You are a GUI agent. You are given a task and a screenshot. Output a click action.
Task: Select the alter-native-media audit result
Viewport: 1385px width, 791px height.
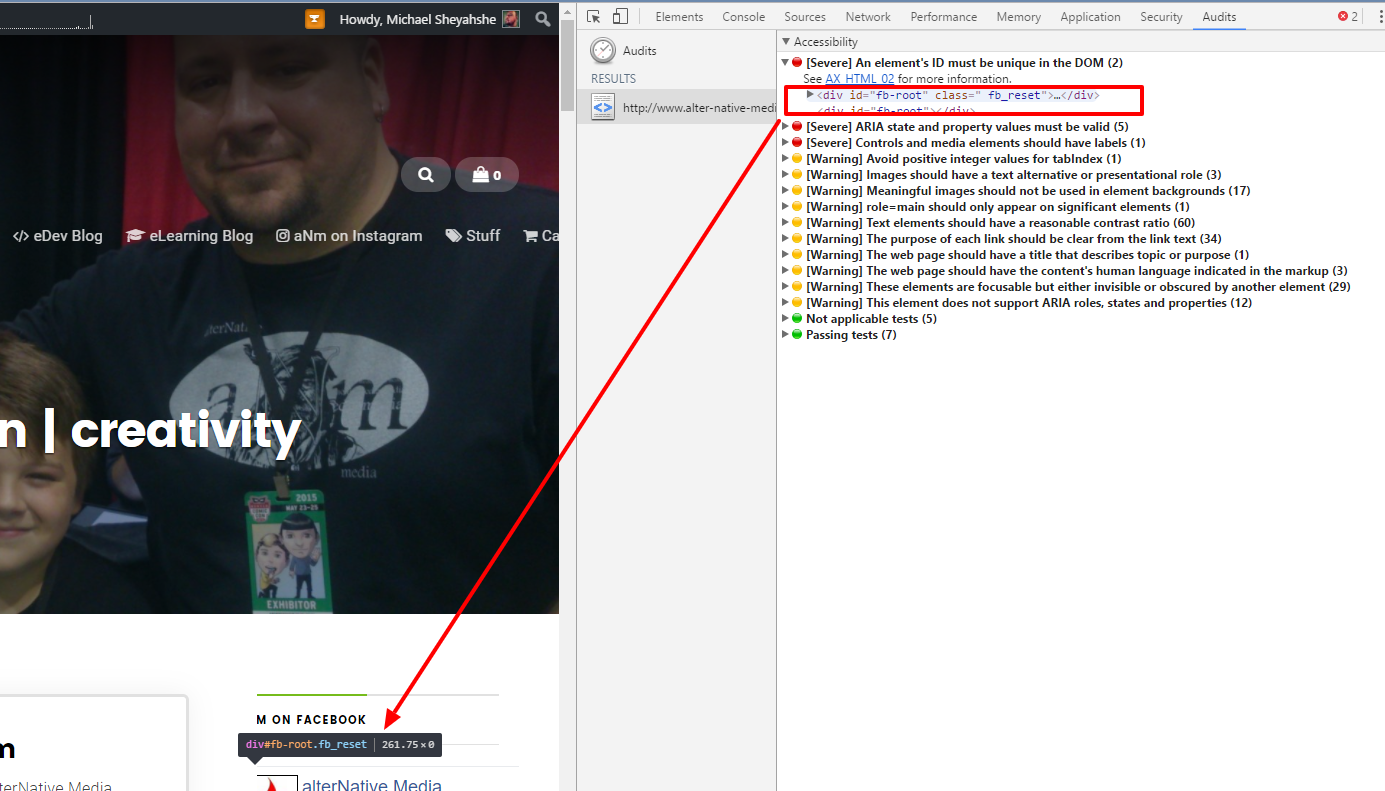click(677, 108)
